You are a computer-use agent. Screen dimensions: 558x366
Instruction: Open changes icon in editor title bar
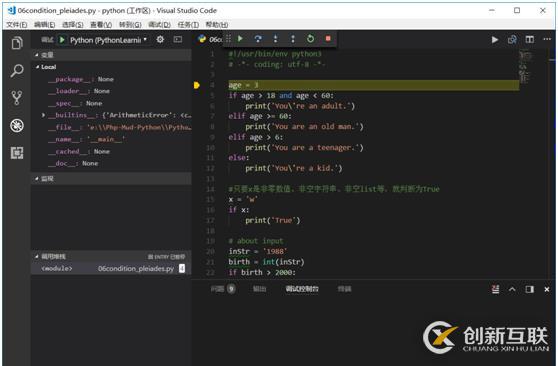(512, 40)
